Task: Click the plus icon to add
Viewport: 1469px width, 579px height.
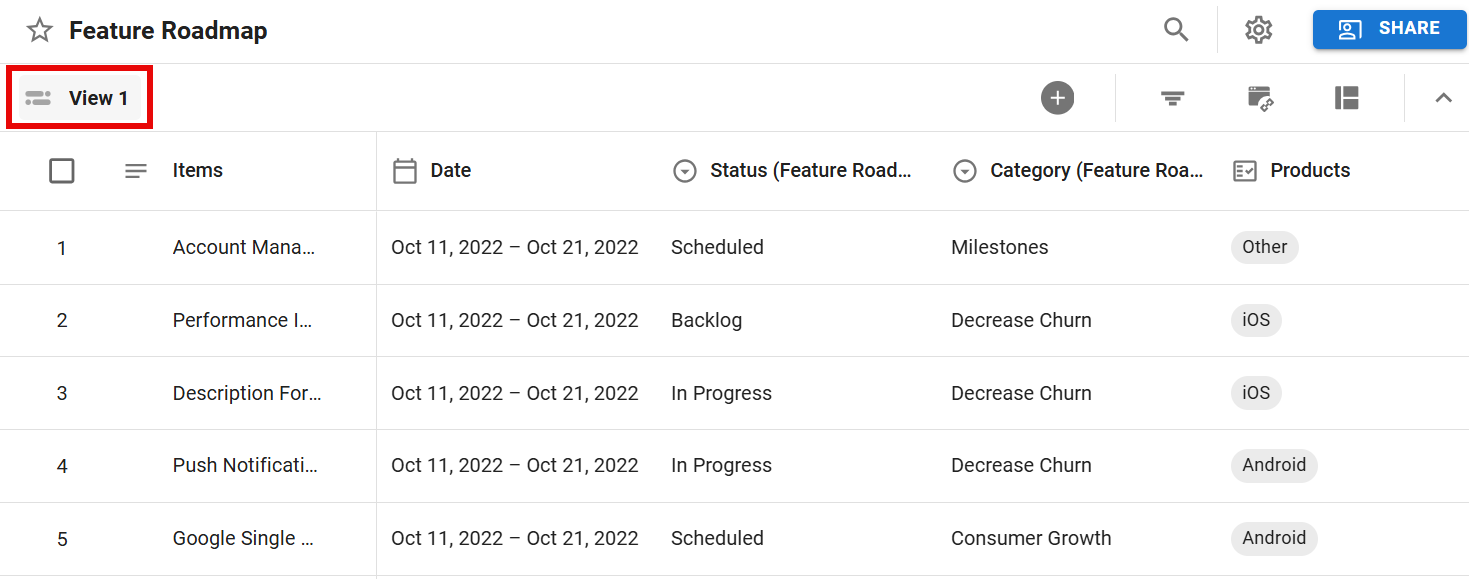Action: coord(1057,98)
